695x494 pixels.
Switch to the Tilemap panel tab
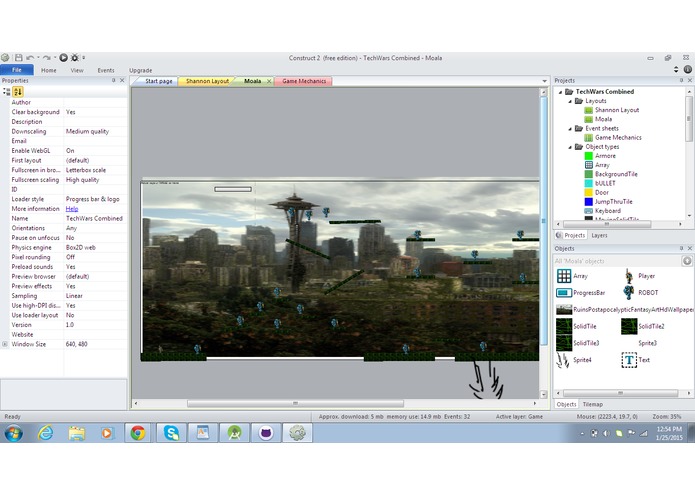[x=593, y=405]
